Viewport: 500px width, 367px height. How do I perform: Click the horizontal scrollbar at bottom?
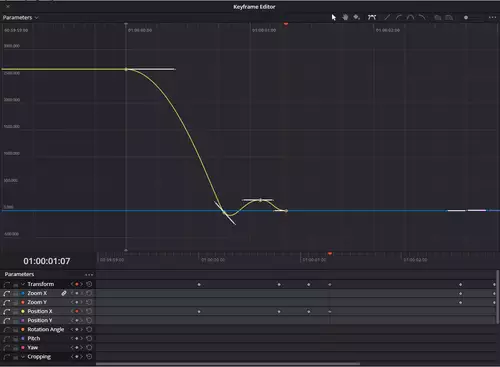coord(228,364)
